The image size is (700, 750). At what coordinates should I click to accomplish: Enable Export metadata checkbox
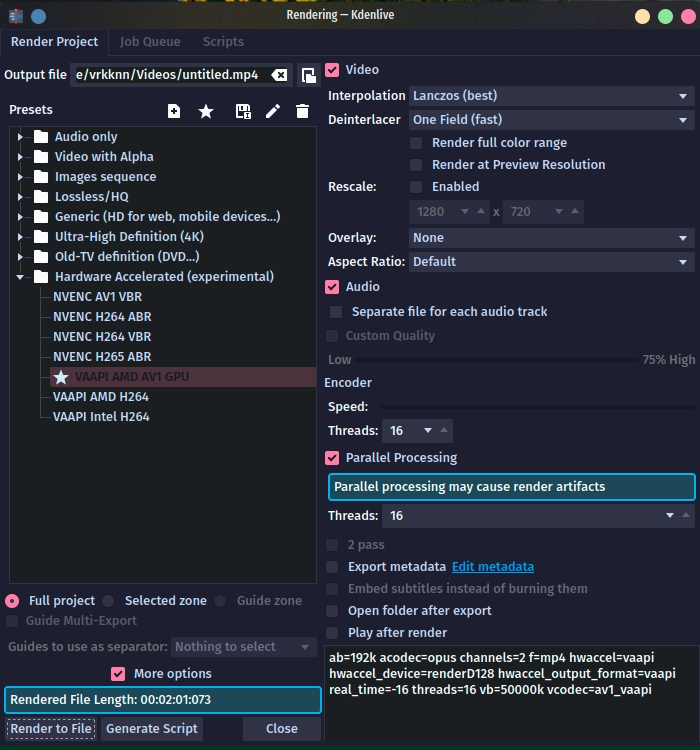(332, 567)
